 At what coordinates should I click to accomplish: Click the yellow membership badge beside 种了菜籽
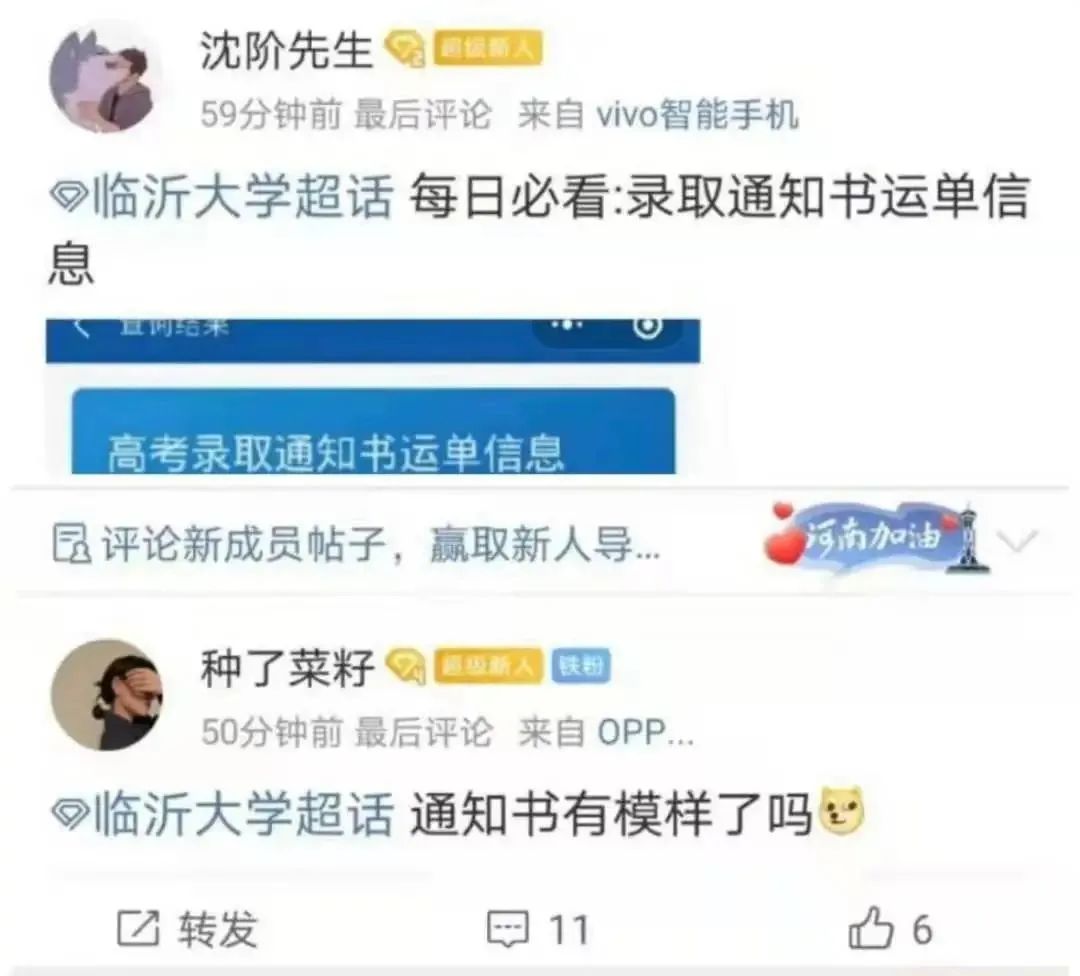click(x=405, y=666)
